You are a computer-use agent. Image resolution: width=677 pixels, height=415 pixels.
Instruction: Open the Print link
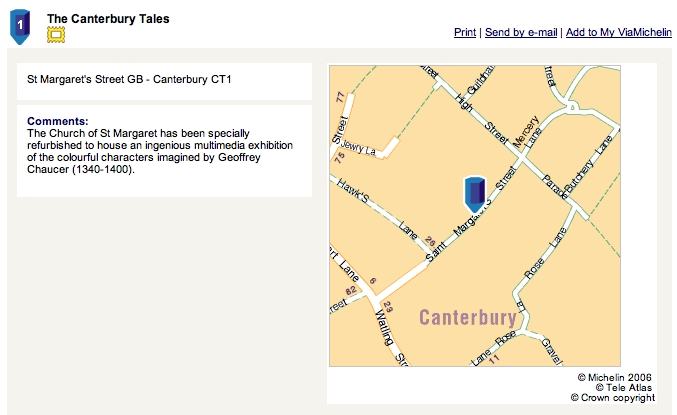coord(465,32)
